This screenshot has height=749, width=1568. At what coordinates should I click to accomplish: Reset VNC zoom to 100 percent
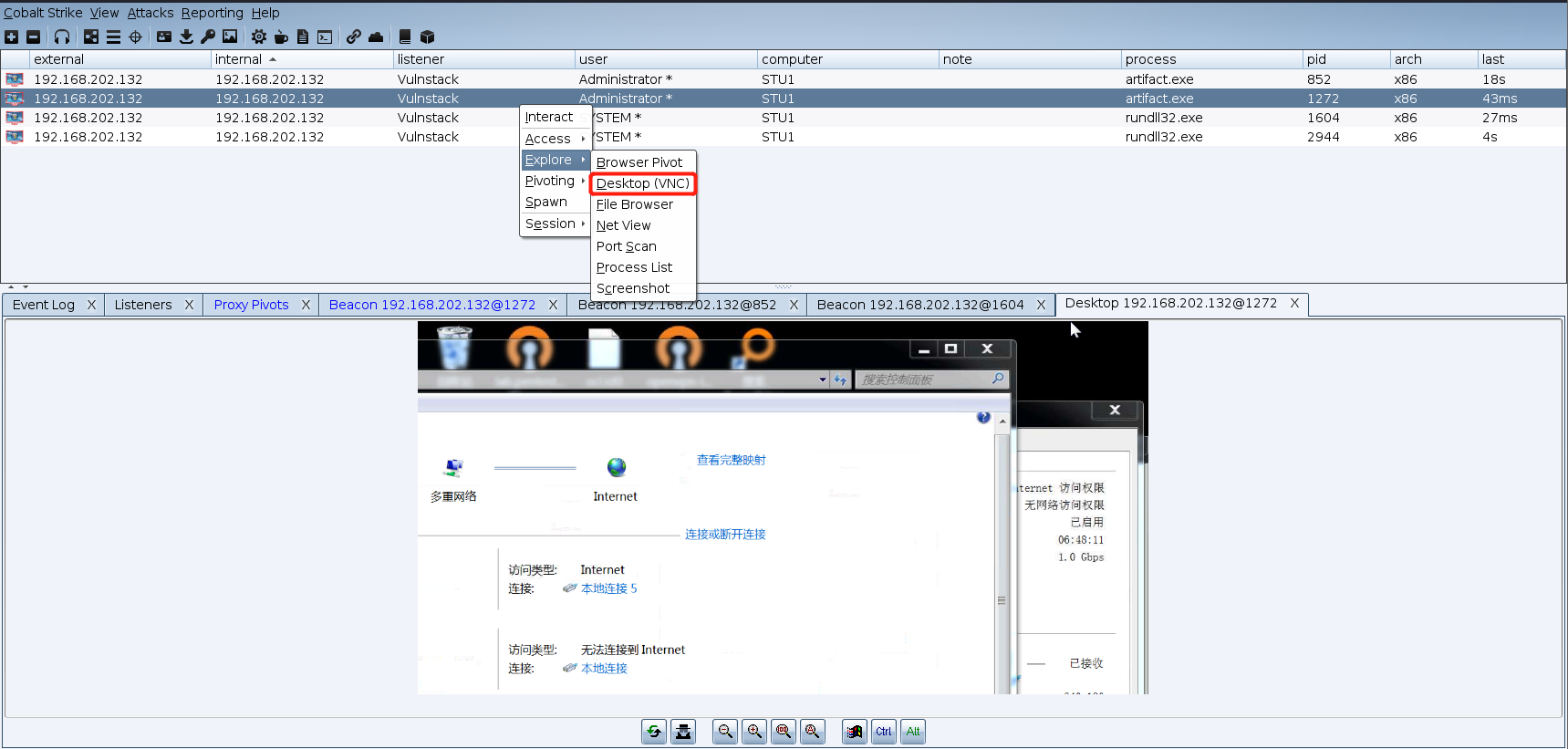(784, 732)
